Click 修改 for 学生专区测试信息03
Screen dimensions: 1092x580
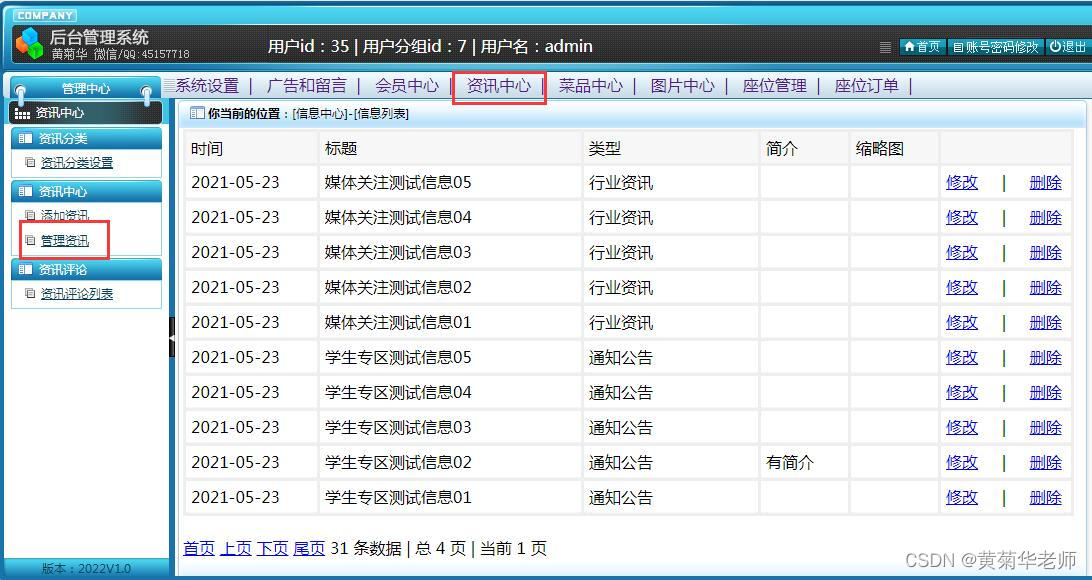pos(962,427)
